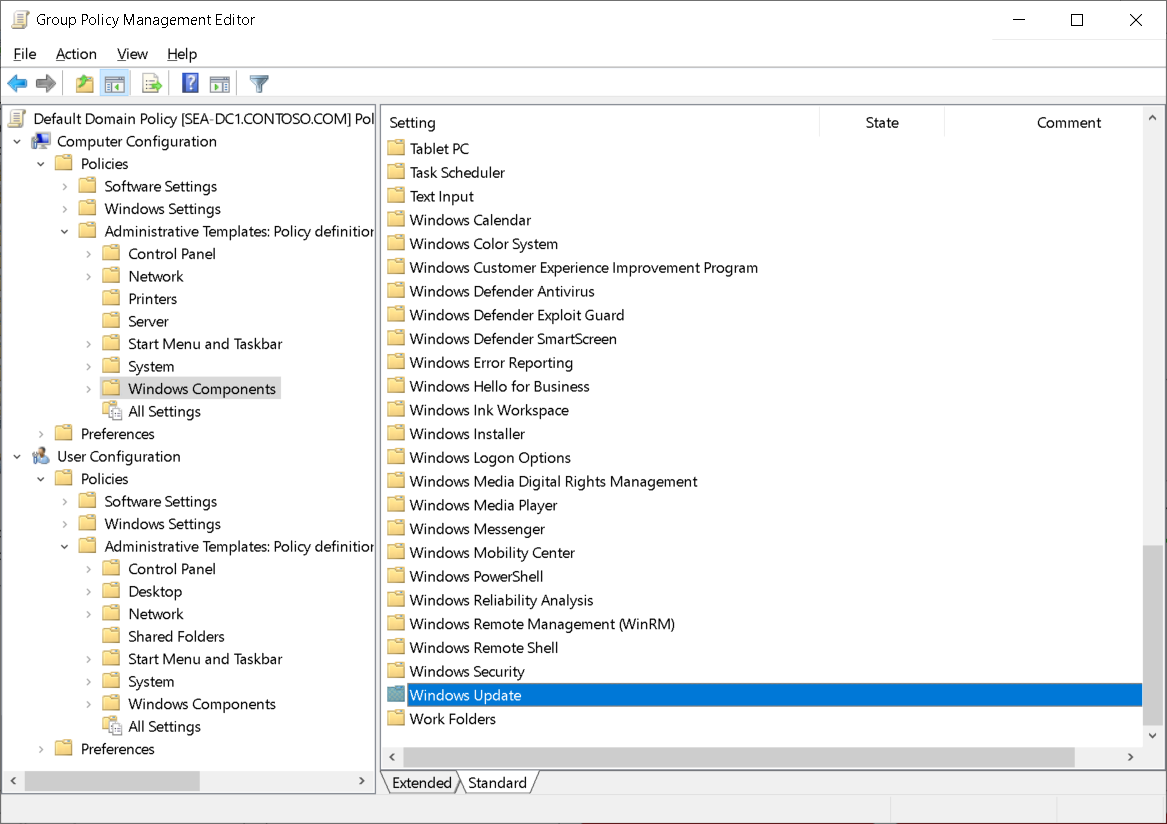The height and width of the screenshot is (824, 1167).
Task: Collapse Policies under Computer Configuration
Action: 41,164
